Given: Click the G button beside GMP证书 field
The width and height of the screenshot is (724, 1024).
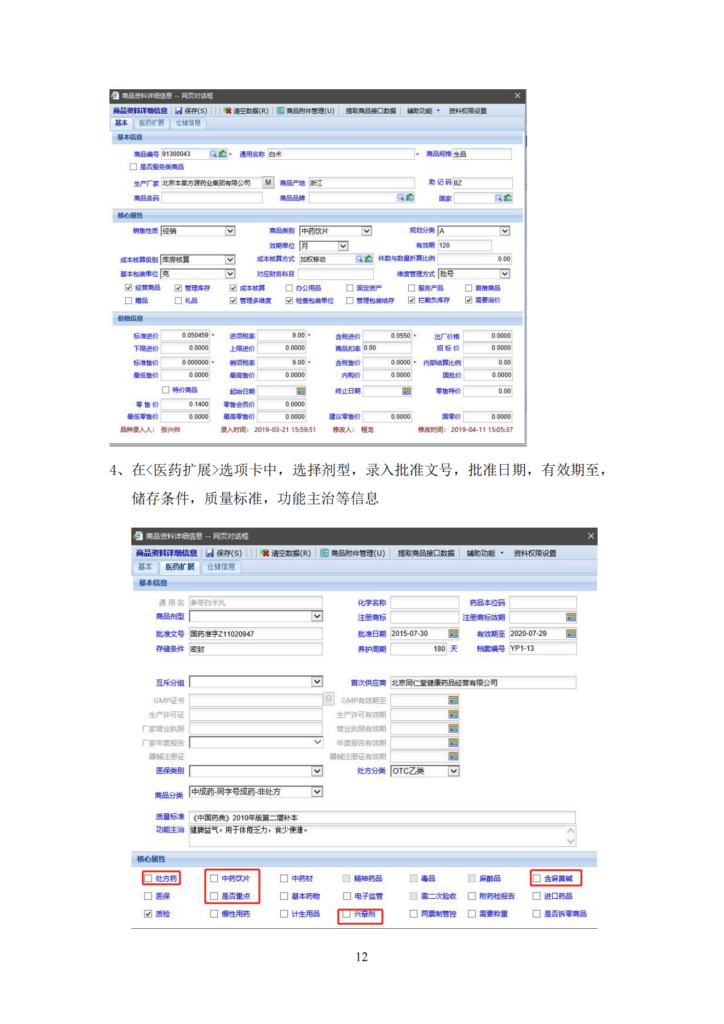Looking at the screenshot, I should (329, 699).
